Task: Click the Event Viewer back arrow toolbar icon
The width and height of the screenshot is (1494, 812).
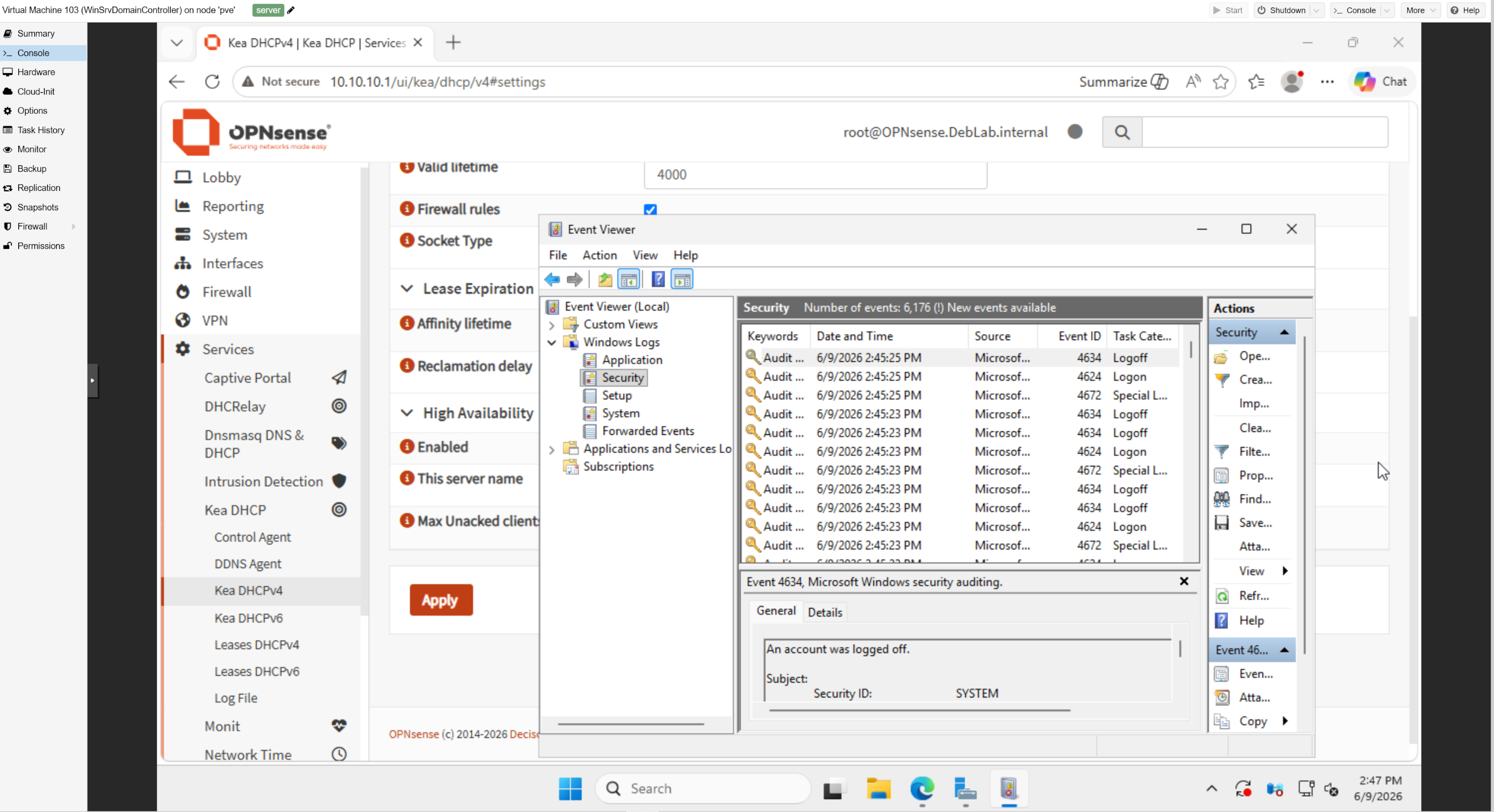Action: pyautogui.click(x=552, y=279)
